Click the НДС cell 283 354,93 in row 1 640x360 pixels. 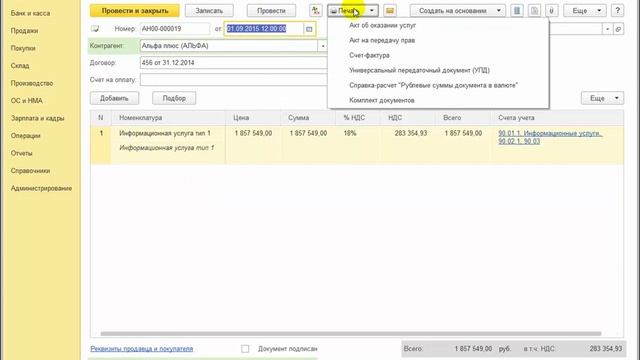tap(411, 133)
